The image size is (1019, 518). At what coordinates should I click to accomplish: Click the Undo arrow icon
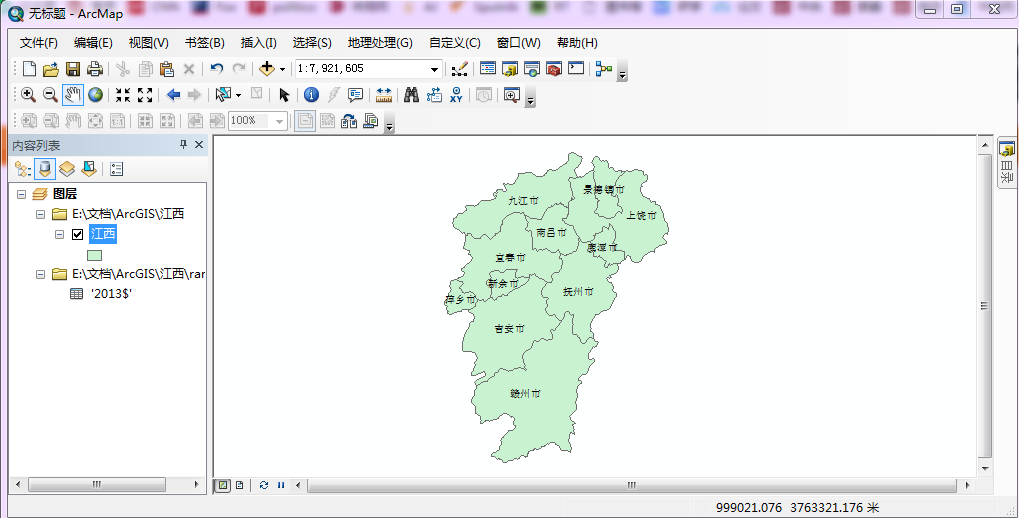[x=217, y=69]
